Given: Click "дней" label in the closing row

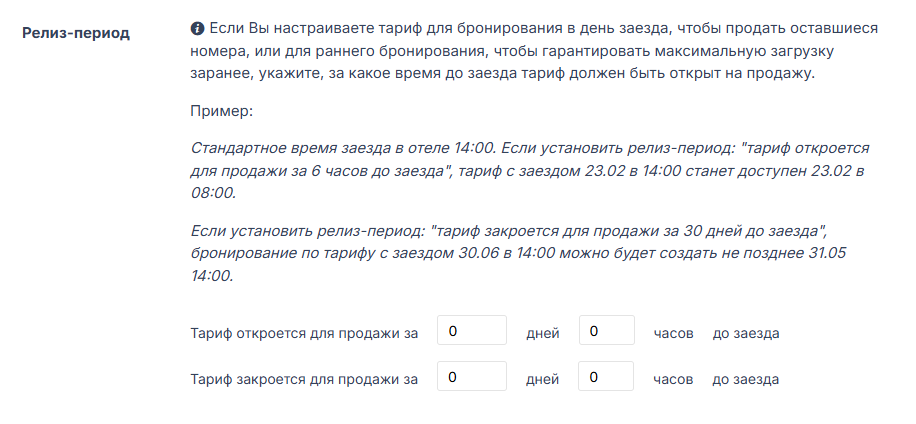Looking at the screenshot, I should 542,379.
